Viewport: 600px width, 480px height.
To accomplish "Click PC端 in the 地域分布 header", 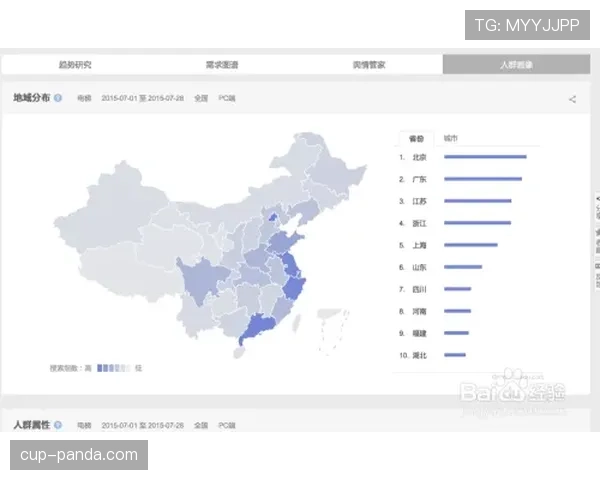I will click(227, 98).
